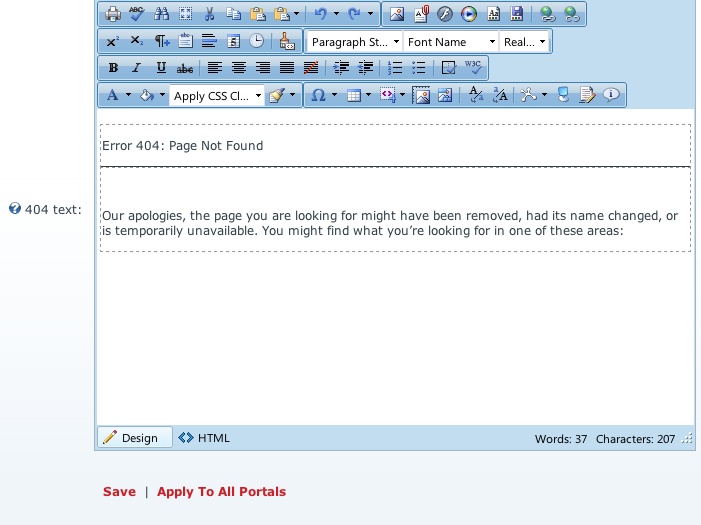
Task: Open the module manager dropdown arrow
Action: tap(544, 95)
